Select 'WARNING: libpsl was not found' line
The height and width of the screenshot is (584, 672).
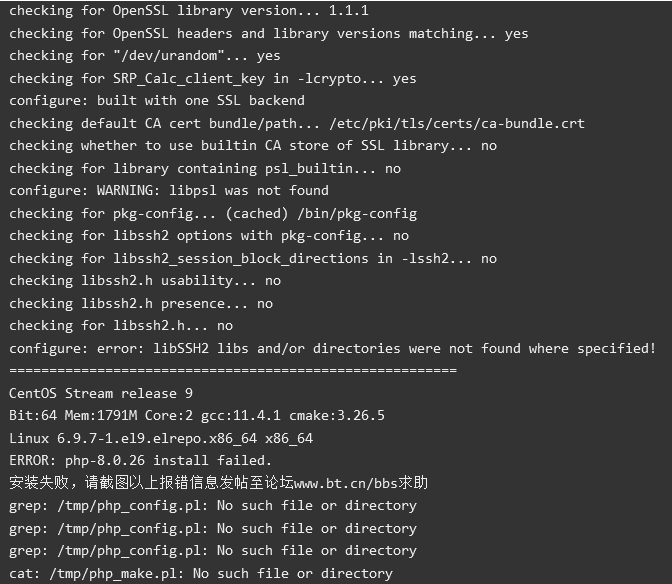(x=169, y=191)
